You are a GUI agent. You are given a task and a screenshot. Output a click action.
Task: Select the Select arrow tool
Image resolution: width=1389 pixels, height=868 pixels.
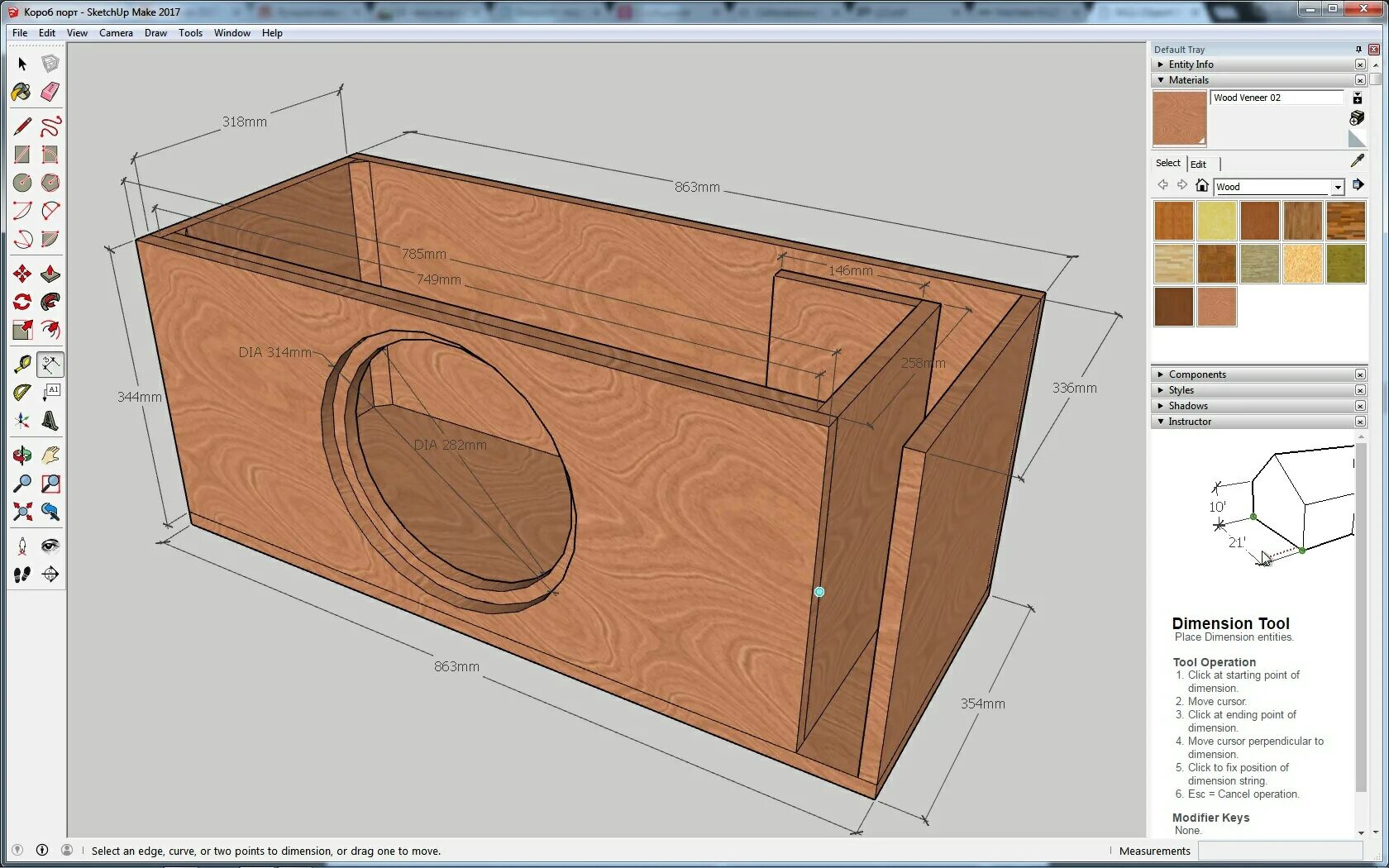click(x=22, y=64)
